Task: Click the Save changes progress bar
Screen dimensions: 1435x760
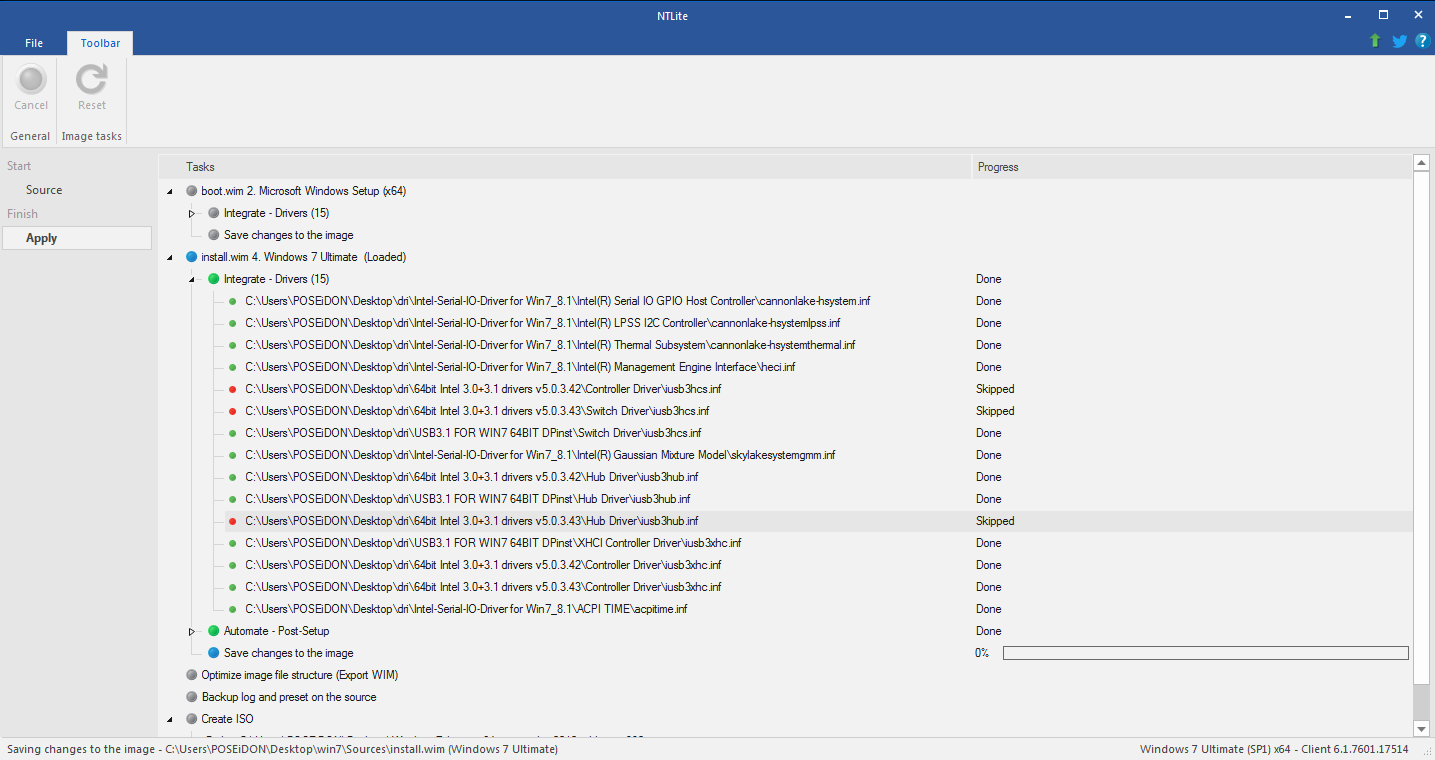Action: coord(1205,653)
